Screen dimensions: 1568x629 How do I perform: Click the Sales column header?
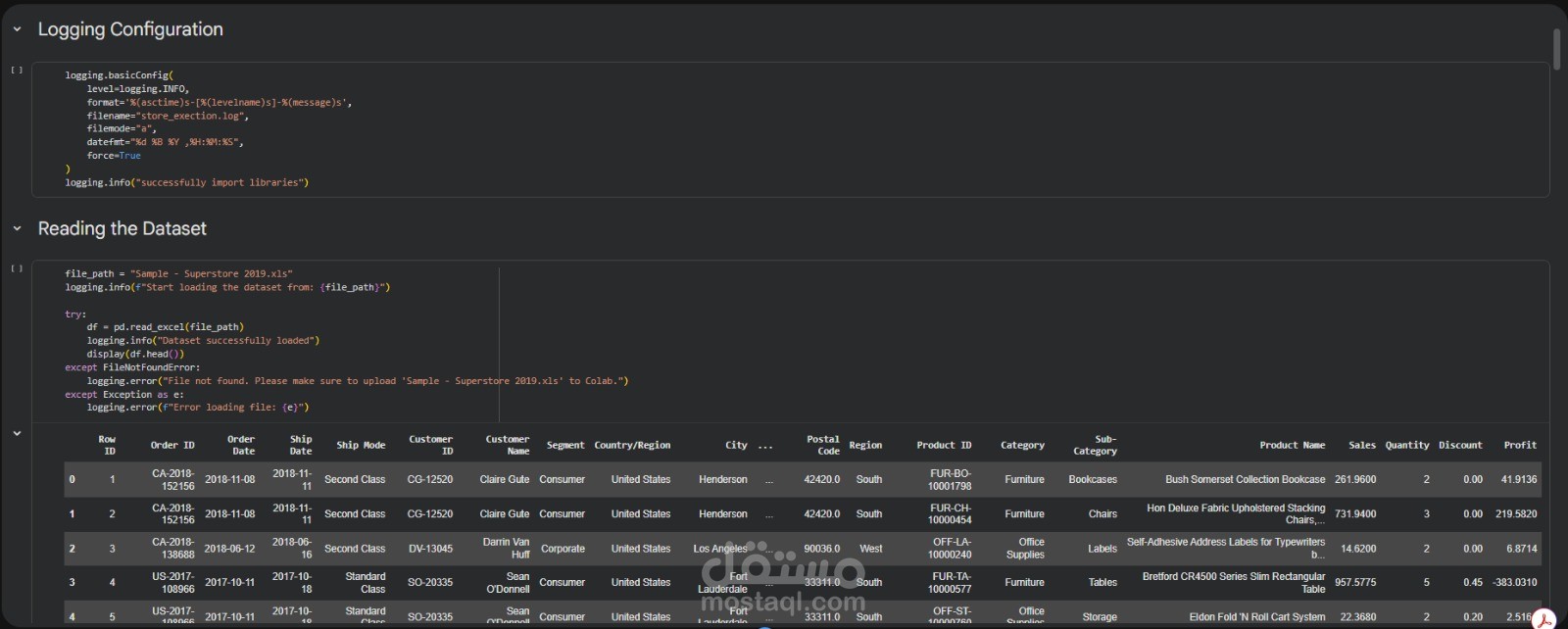pos(1362,445)
